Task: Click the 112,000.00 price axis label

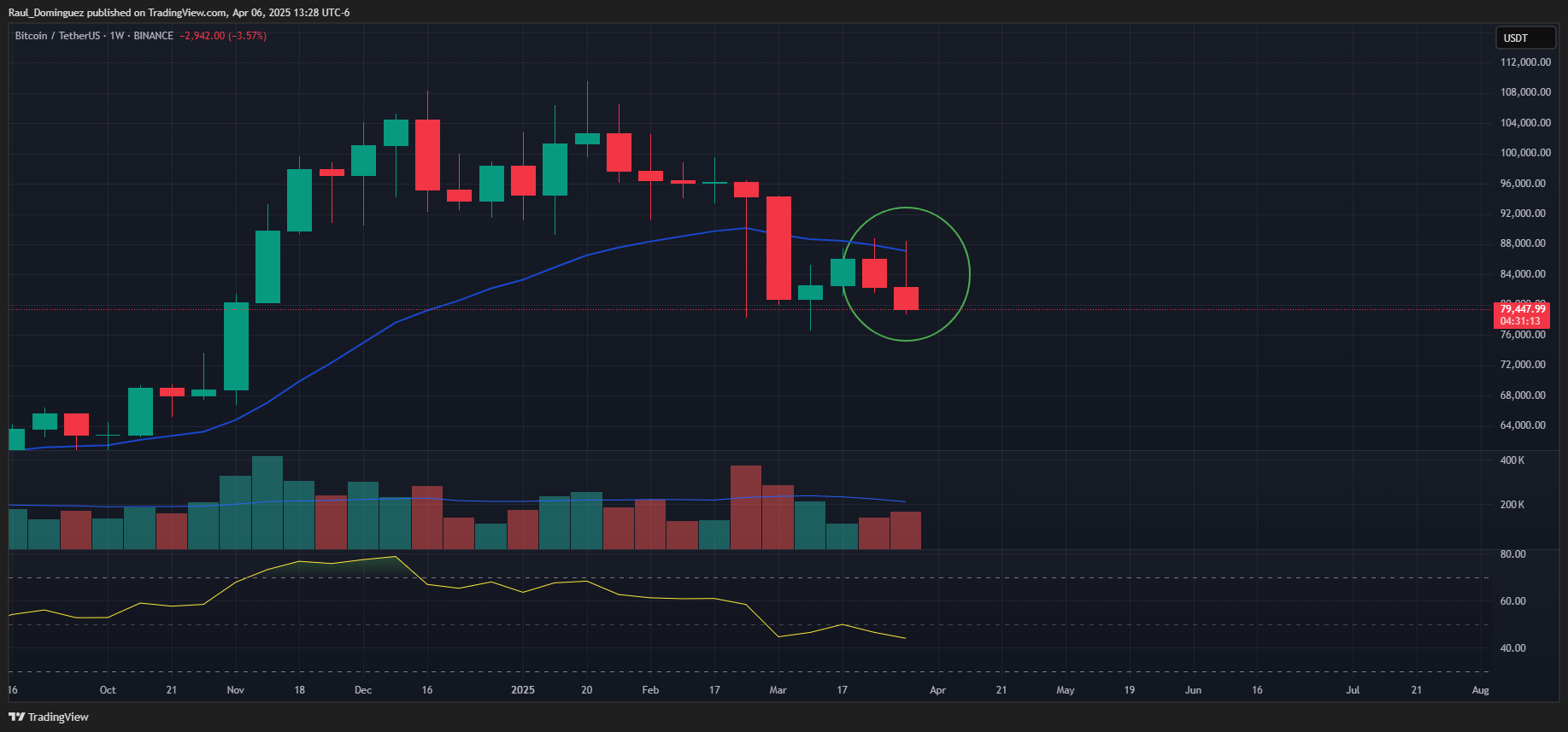Action: (1525, 62)
